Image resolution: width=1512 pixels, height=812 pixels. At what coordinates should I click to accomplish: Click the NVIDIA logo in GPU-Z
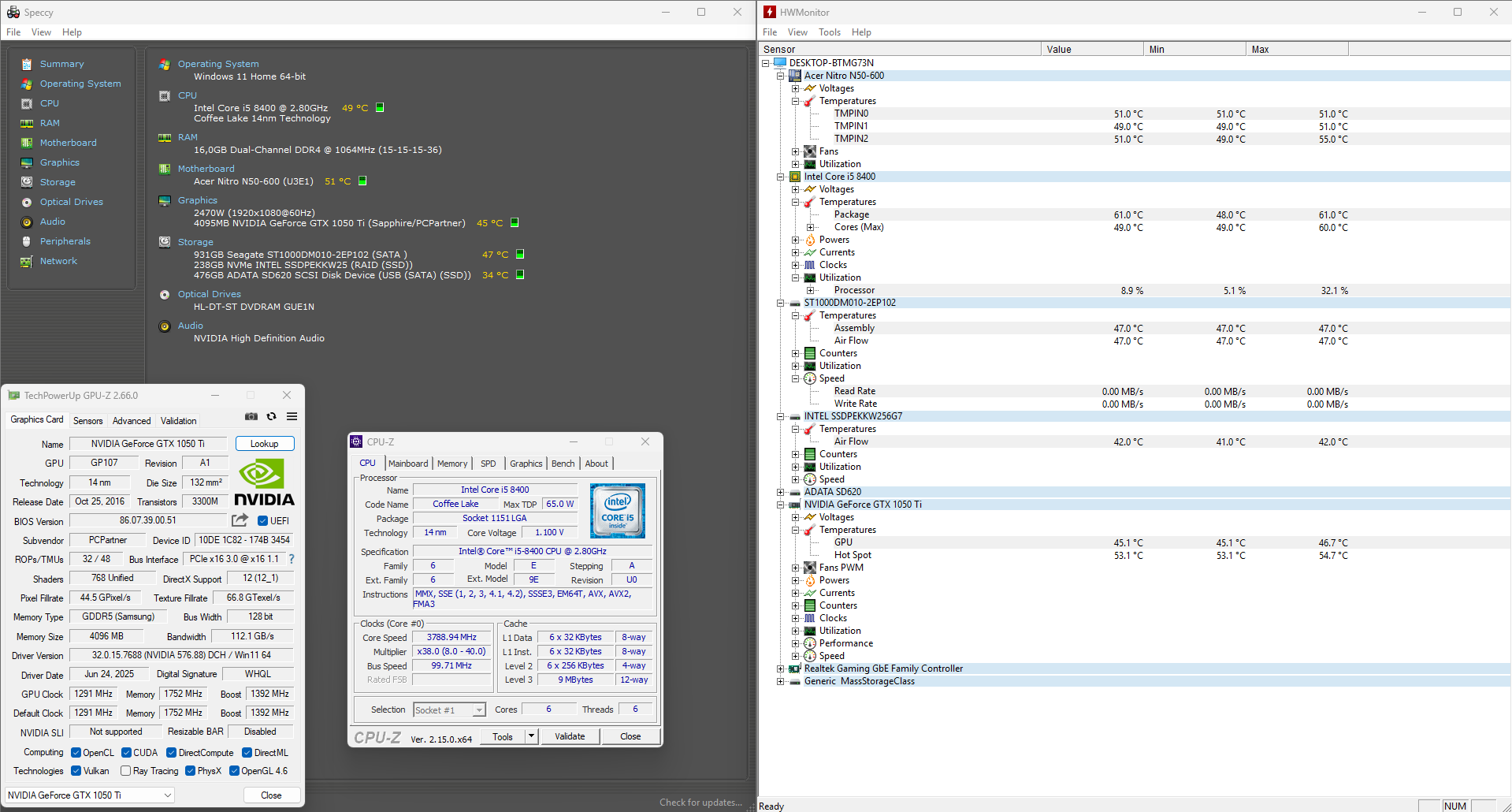264,483
